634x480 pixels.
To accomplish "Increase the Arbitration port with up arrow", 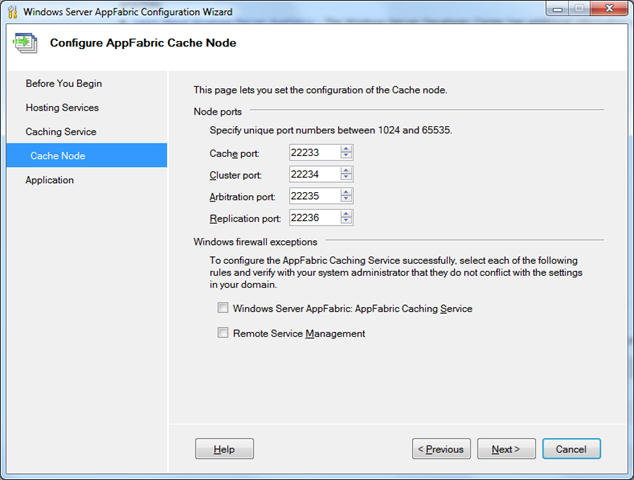I will 346,192.
